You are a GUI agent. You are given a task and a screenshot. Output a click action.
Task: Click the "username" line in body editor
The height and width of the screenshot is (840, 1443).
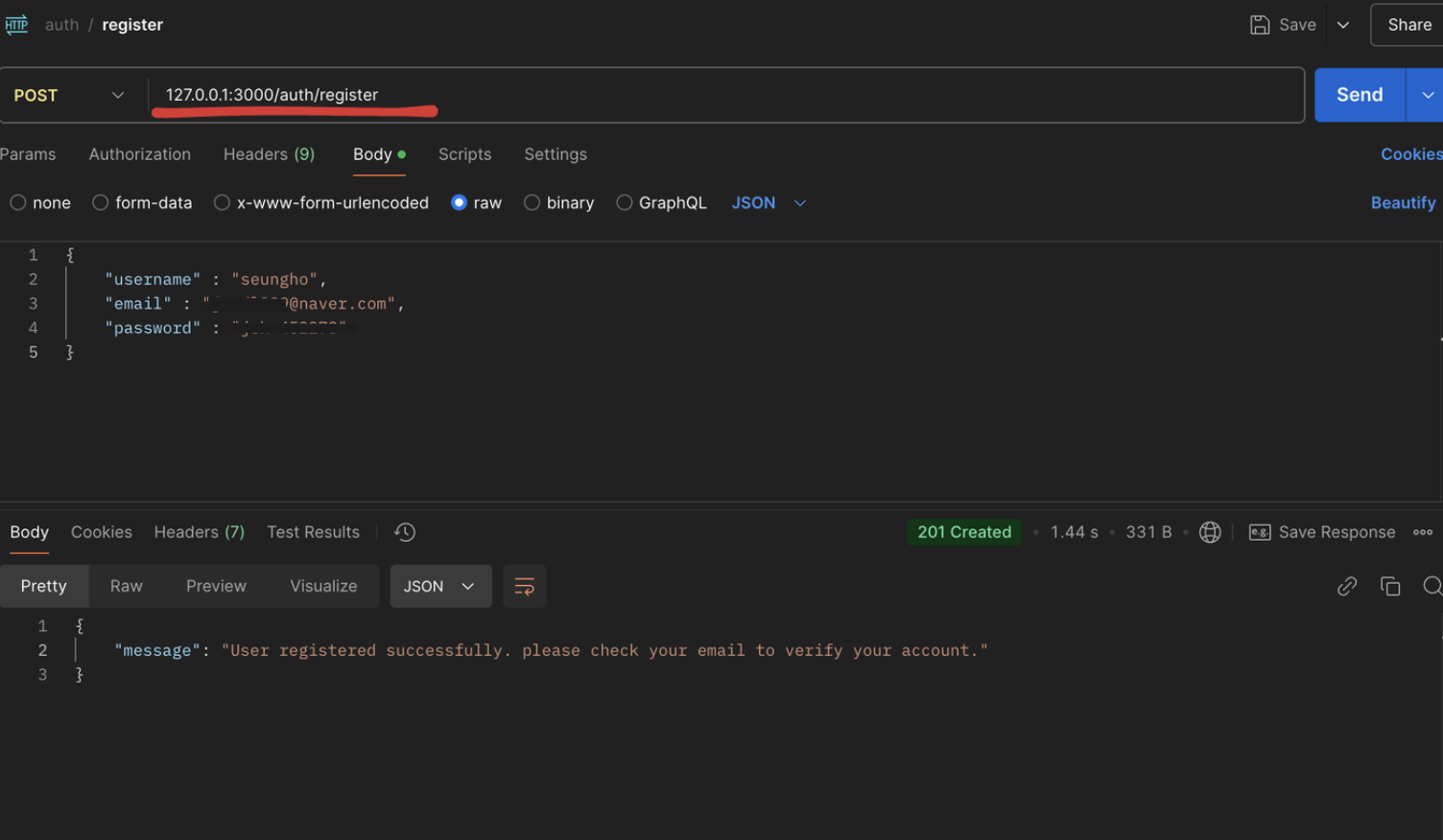216,279
